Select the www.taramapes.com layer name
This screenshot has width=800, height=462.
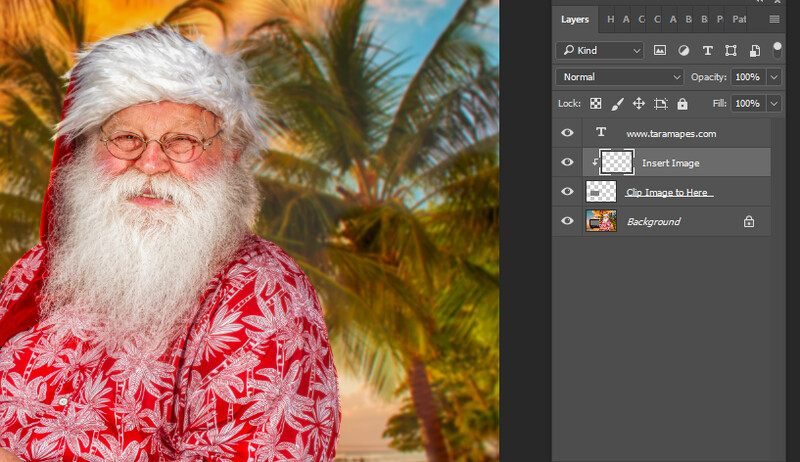pyautogui.click(x=671, y=134)
